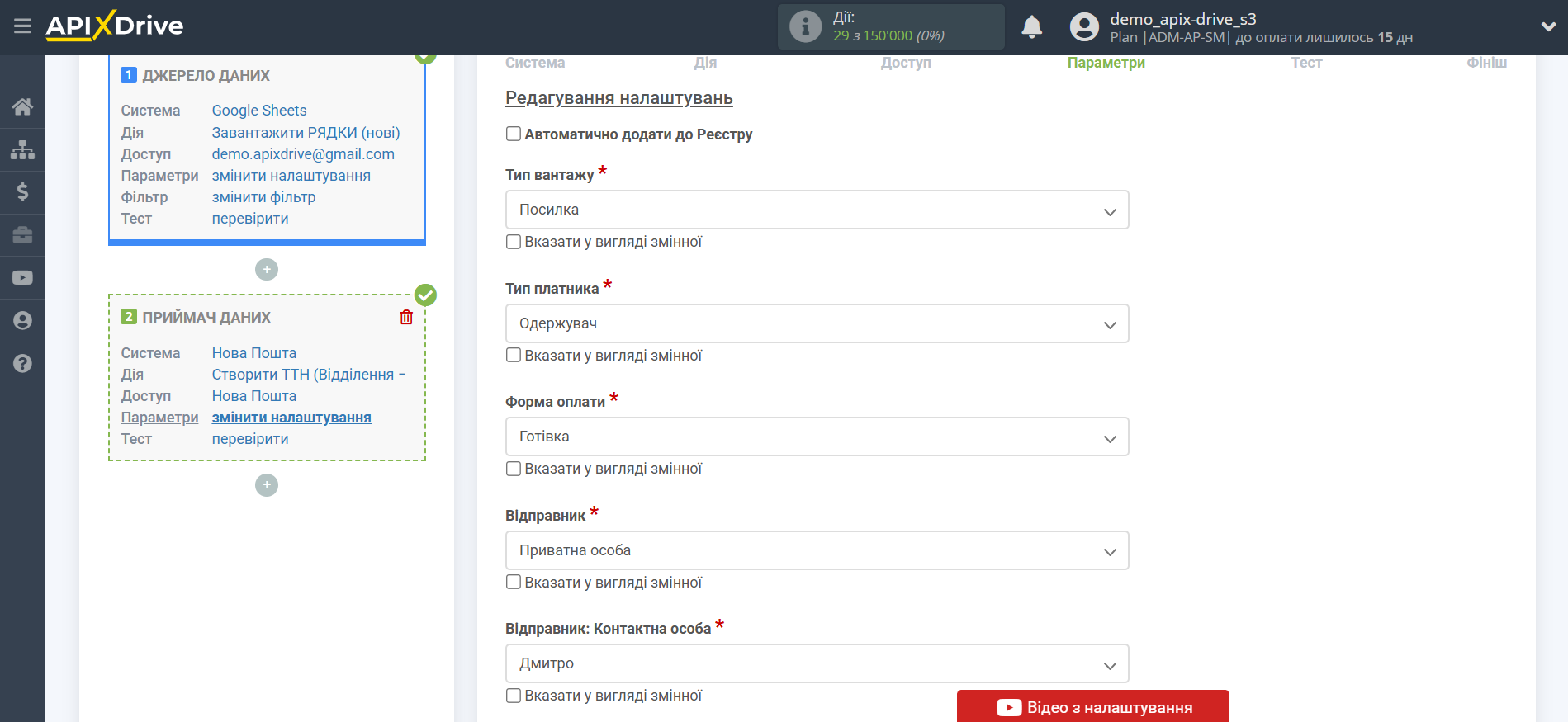Click the actions counter 29 з 150'000
Image resolution: width=1568 pixels, height=722 pixels.
(x=888, y=36)
